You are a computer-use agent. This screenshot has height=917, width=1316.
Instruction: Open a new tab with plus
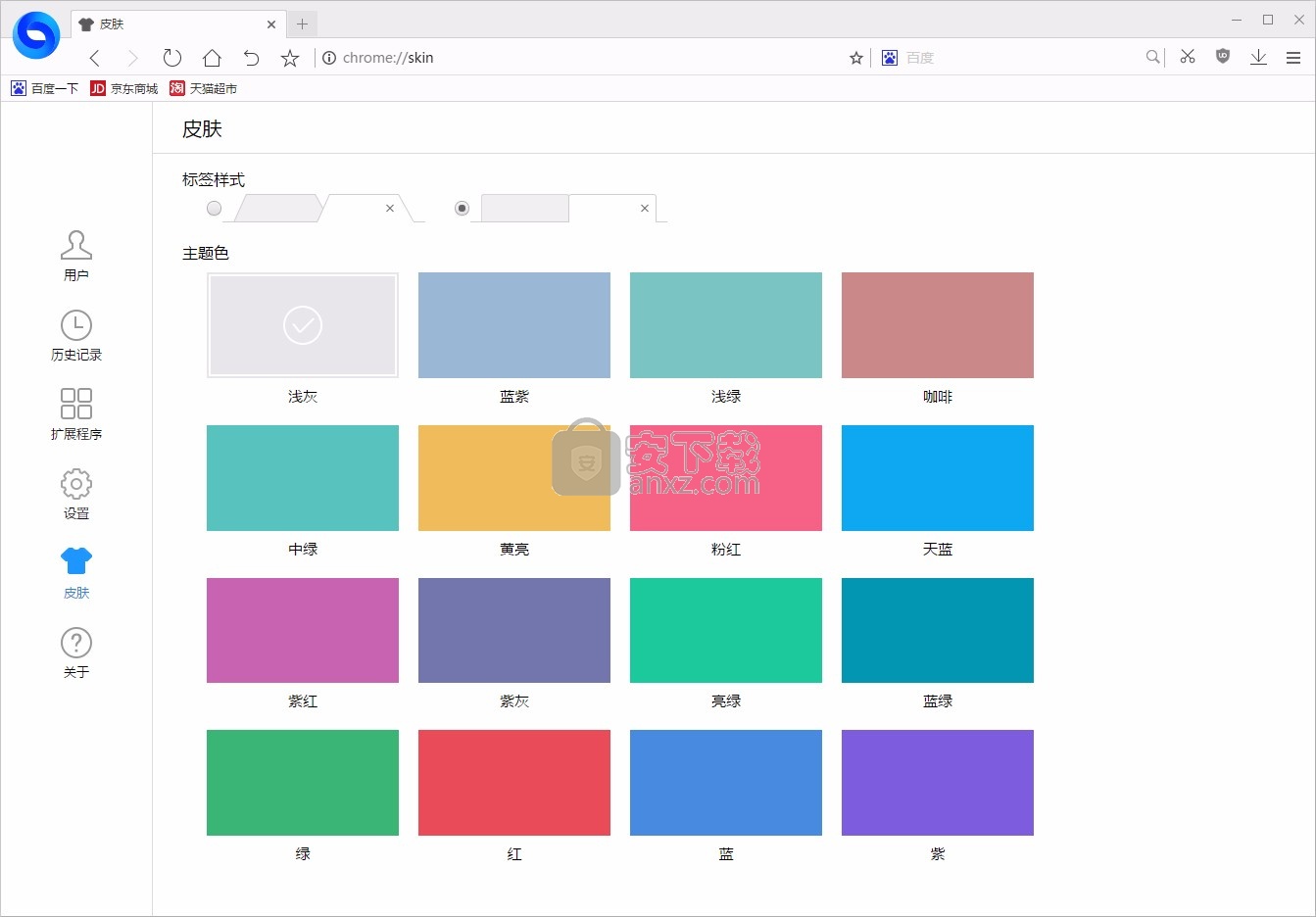[x=302, y=24]
